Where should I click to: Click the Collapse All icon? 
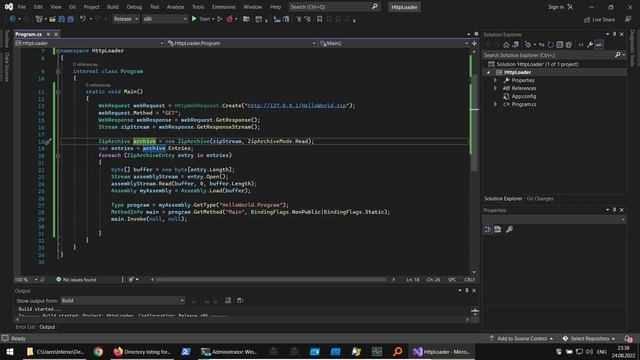[560, 45]
